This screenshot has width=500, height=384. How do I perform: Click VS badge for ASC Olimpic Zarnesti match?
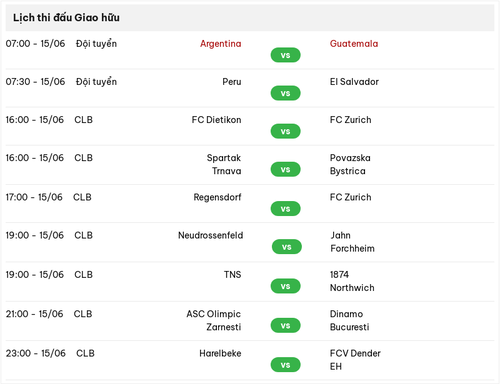click(x=285, y=325)
